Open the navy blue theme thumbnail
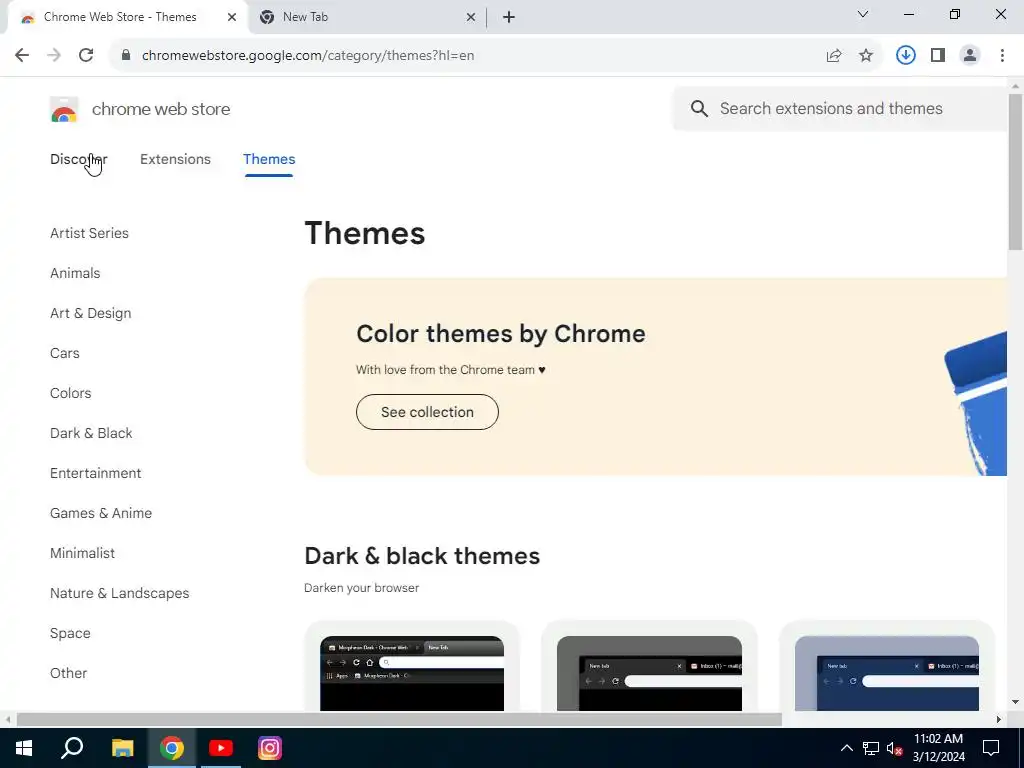 pyautogui.click(x=887, y=673)
